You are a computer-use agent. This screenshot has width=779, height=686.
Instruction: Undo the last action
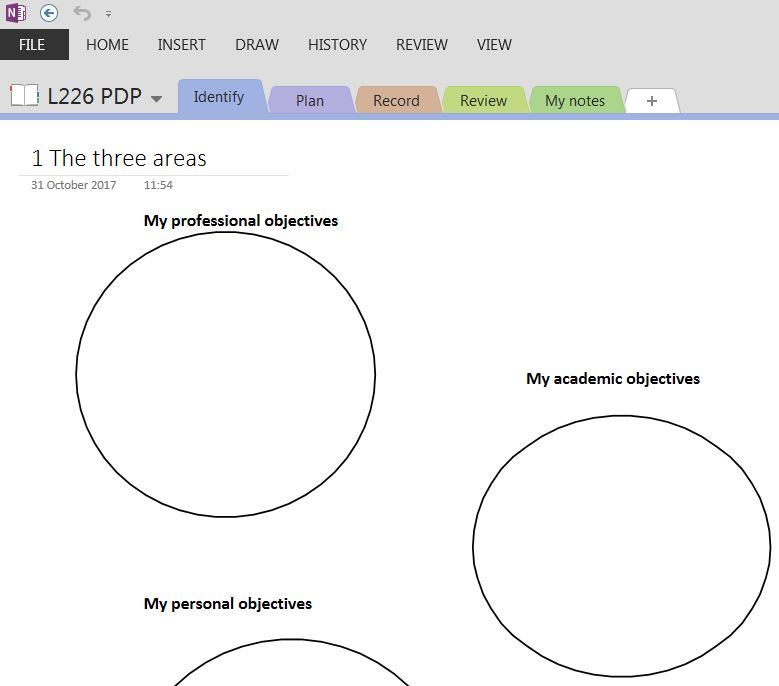[x=82, y=13]
